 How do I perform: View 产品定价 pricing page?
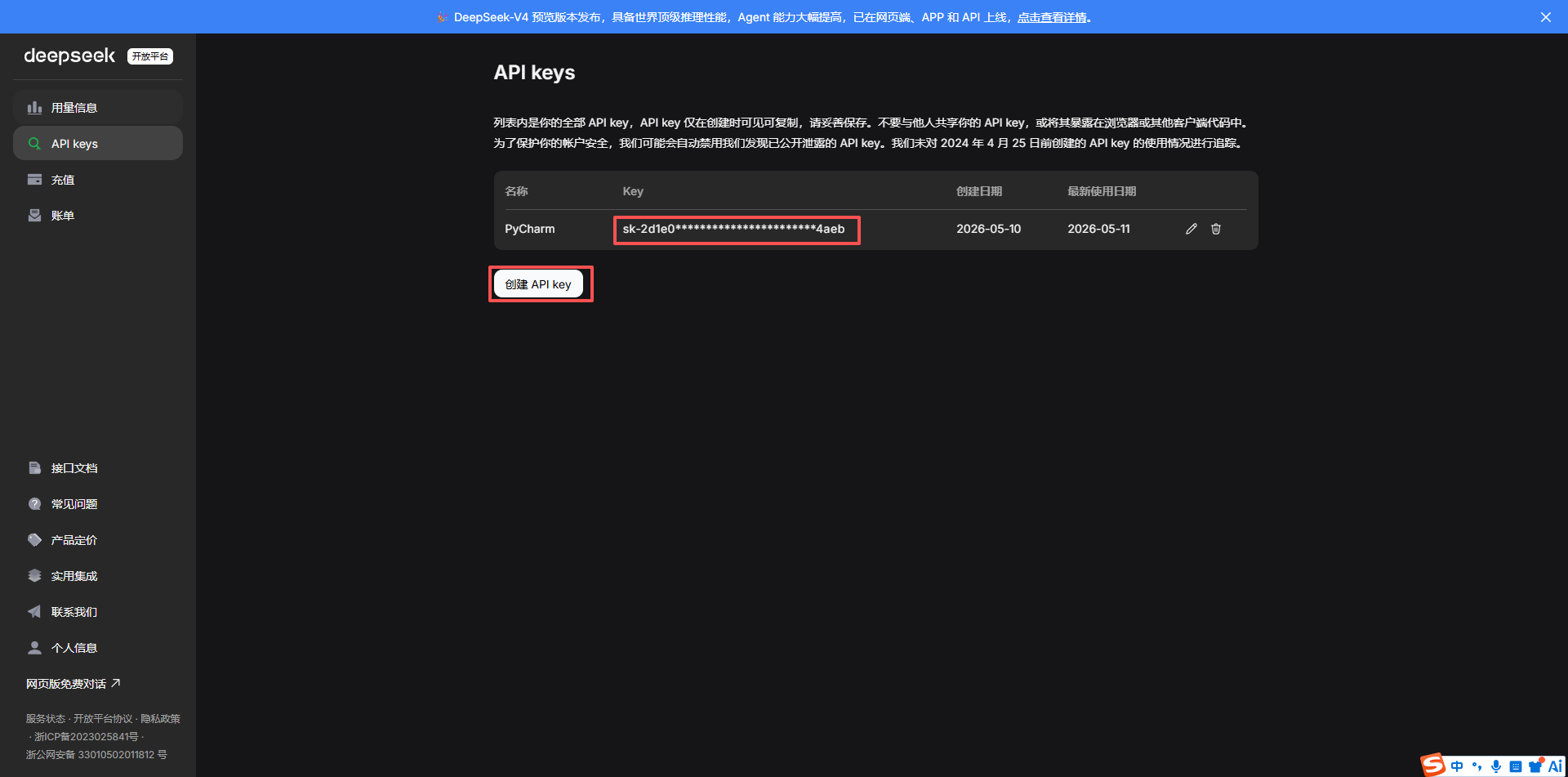click(x=98, y=540)
